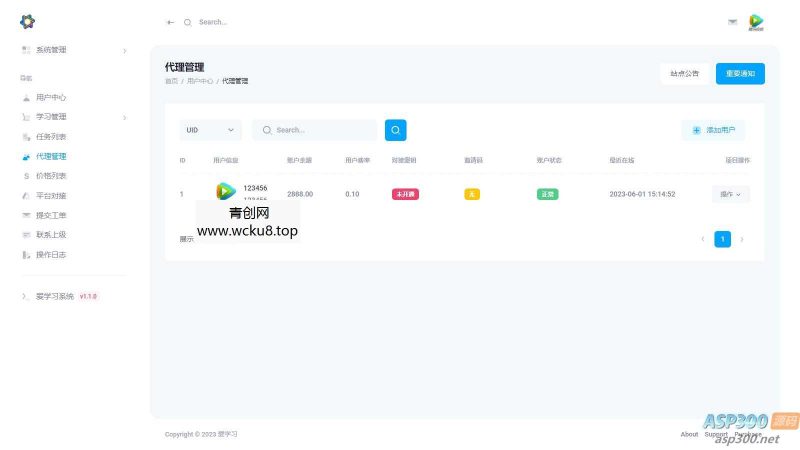The image size is (800, 450).
Task: Click the 操作日志 sidebar icon
Action: coord(26,255)
